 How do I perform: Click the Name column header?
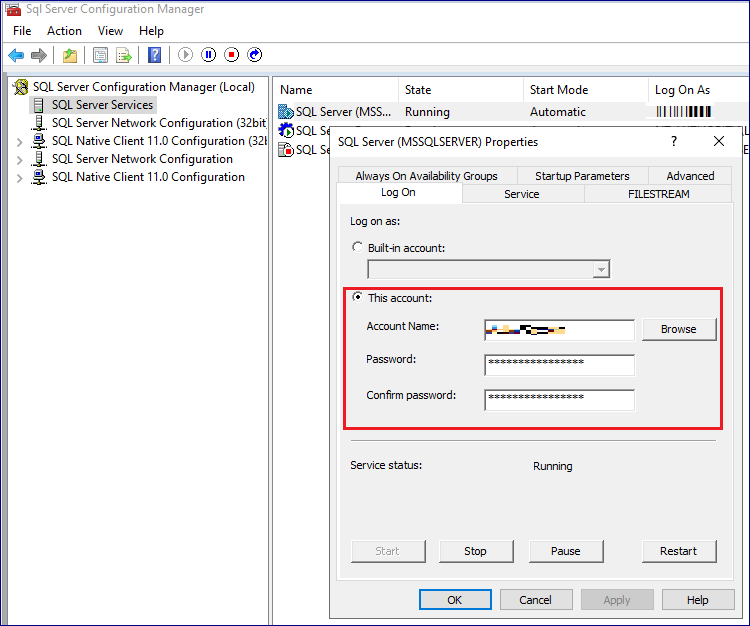click(x=336, y=90)
